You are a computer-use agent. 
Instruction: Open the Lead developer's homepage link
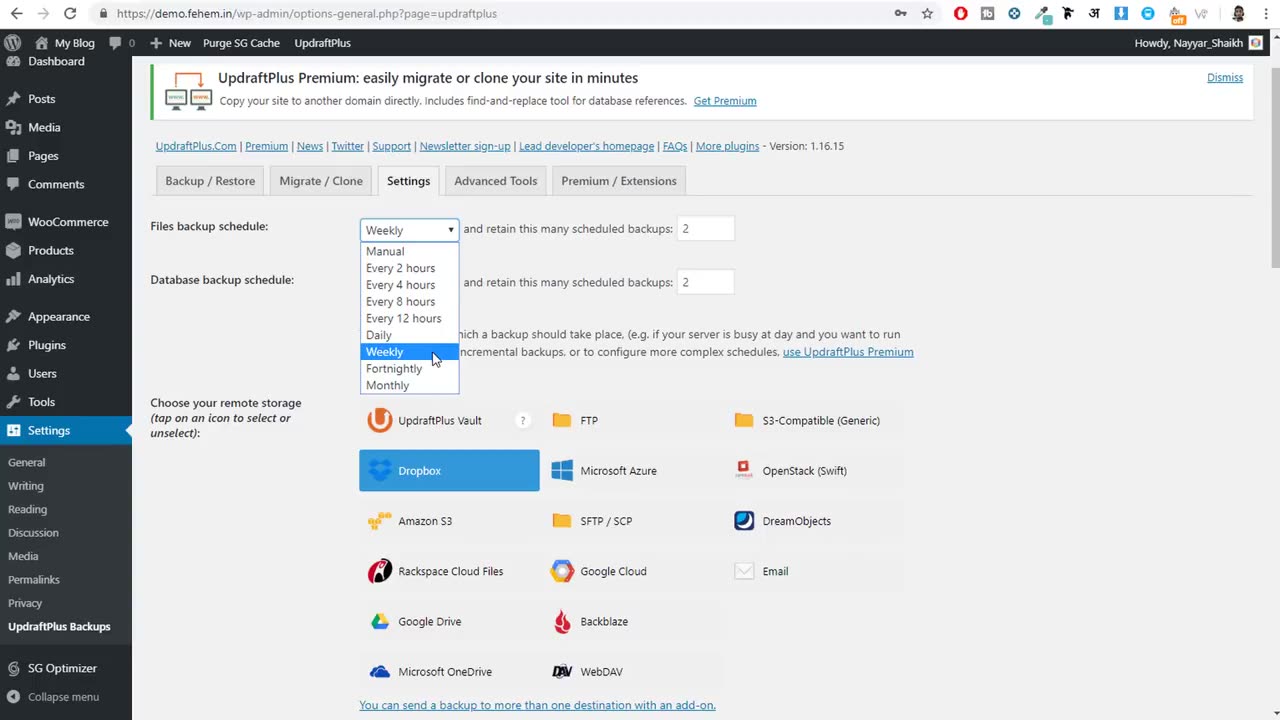point(586,146)
